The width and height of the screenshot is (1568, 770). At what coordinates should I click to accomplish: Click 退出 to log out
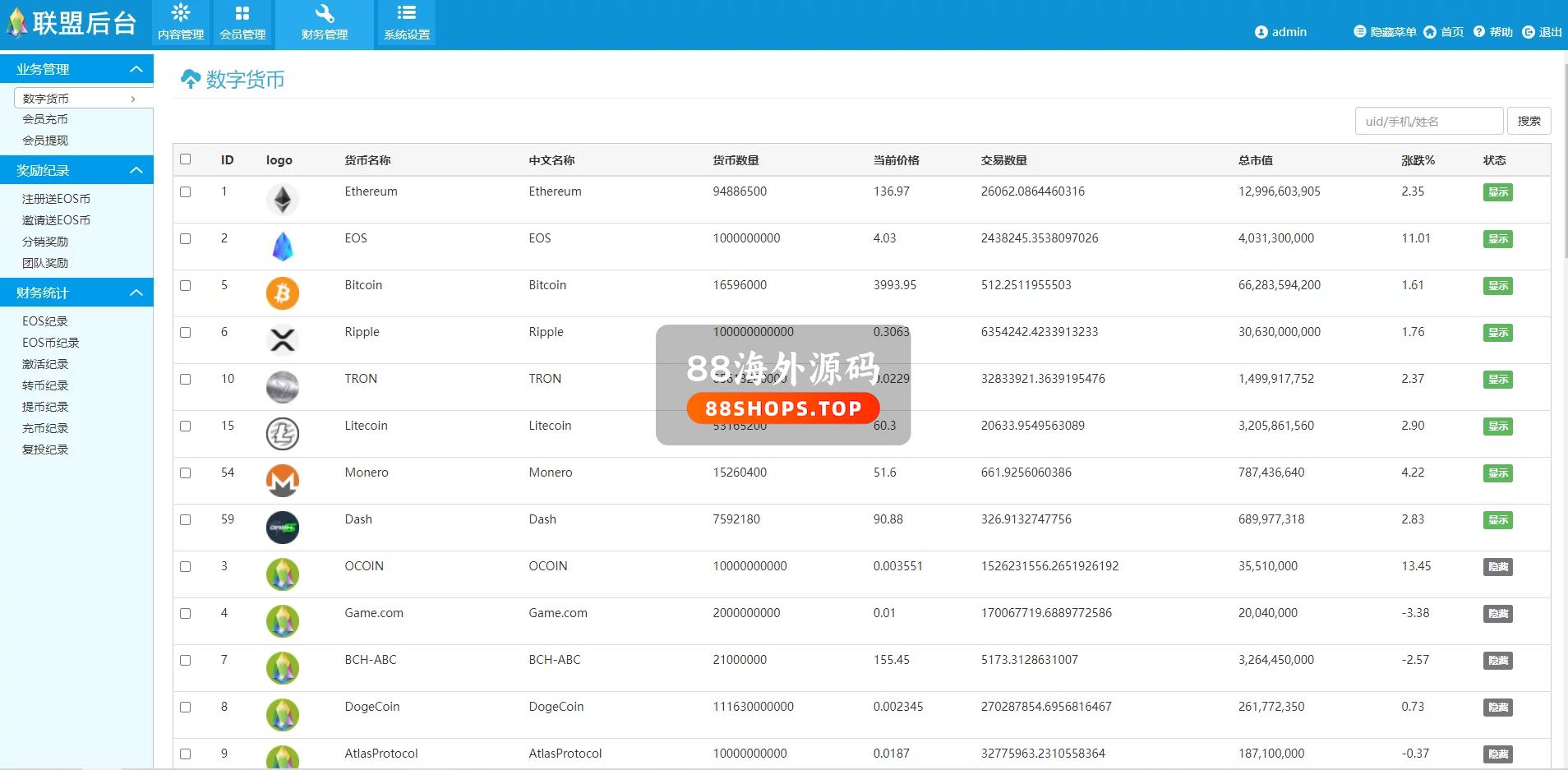(x=1542, y=32)
